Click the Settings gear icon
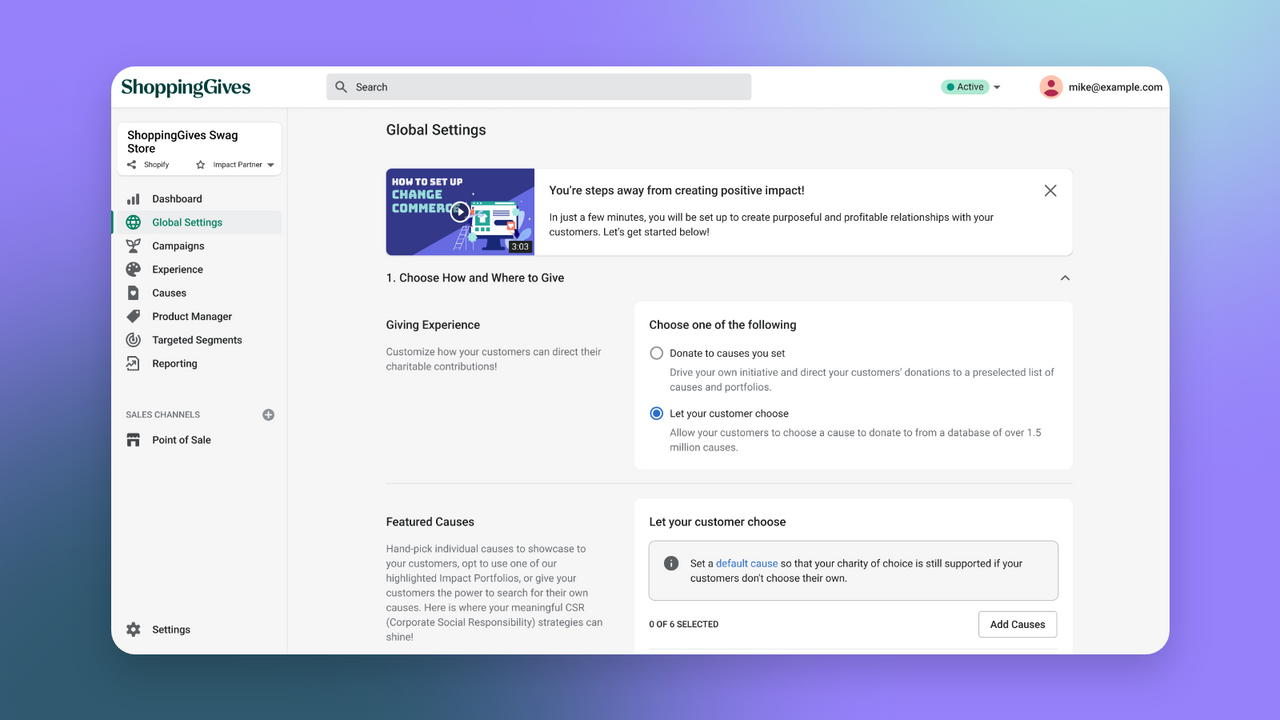Viewport: 1280px width, 720px height. [x=133, y=630]
